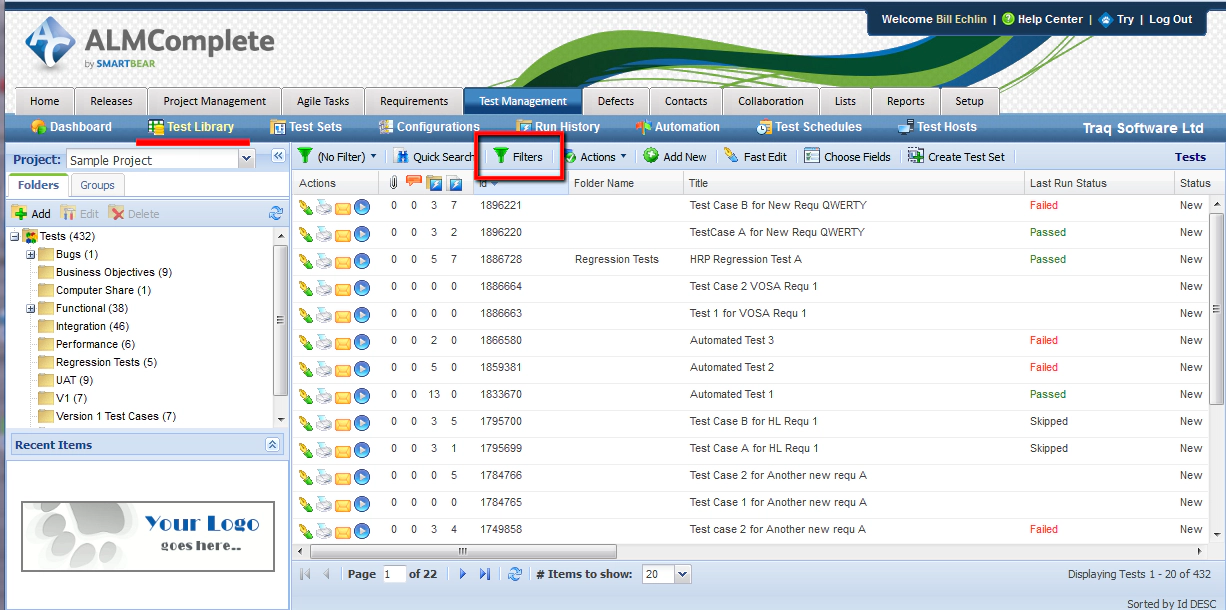Collapse the left Project sidebar panel
The image size is (1226, 610).
click(x=279, y=156)
